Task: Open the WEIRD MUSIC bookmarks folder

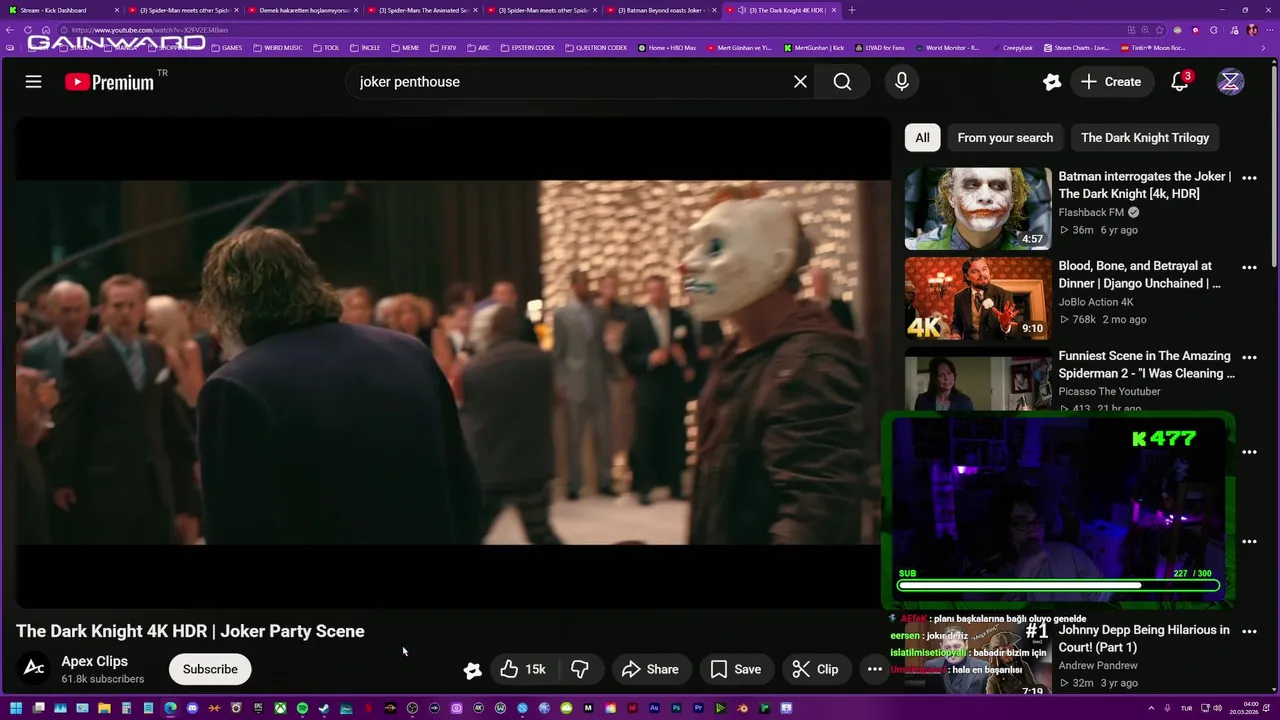Action: tap(278, 48)
